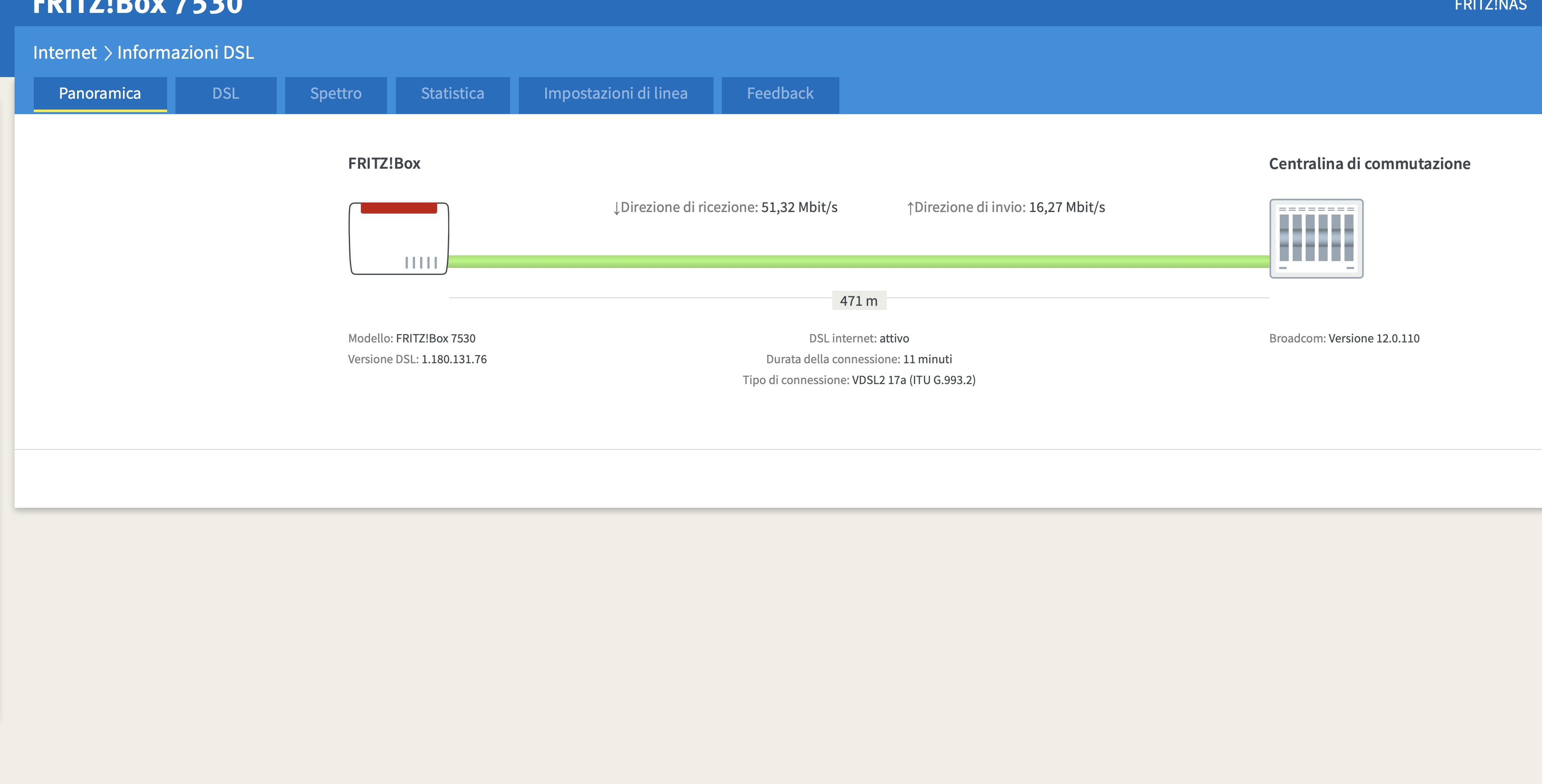This screenshot has width=1542, height=784.
Task: Click the green DSL line bar
Action: tap(859, 262)
